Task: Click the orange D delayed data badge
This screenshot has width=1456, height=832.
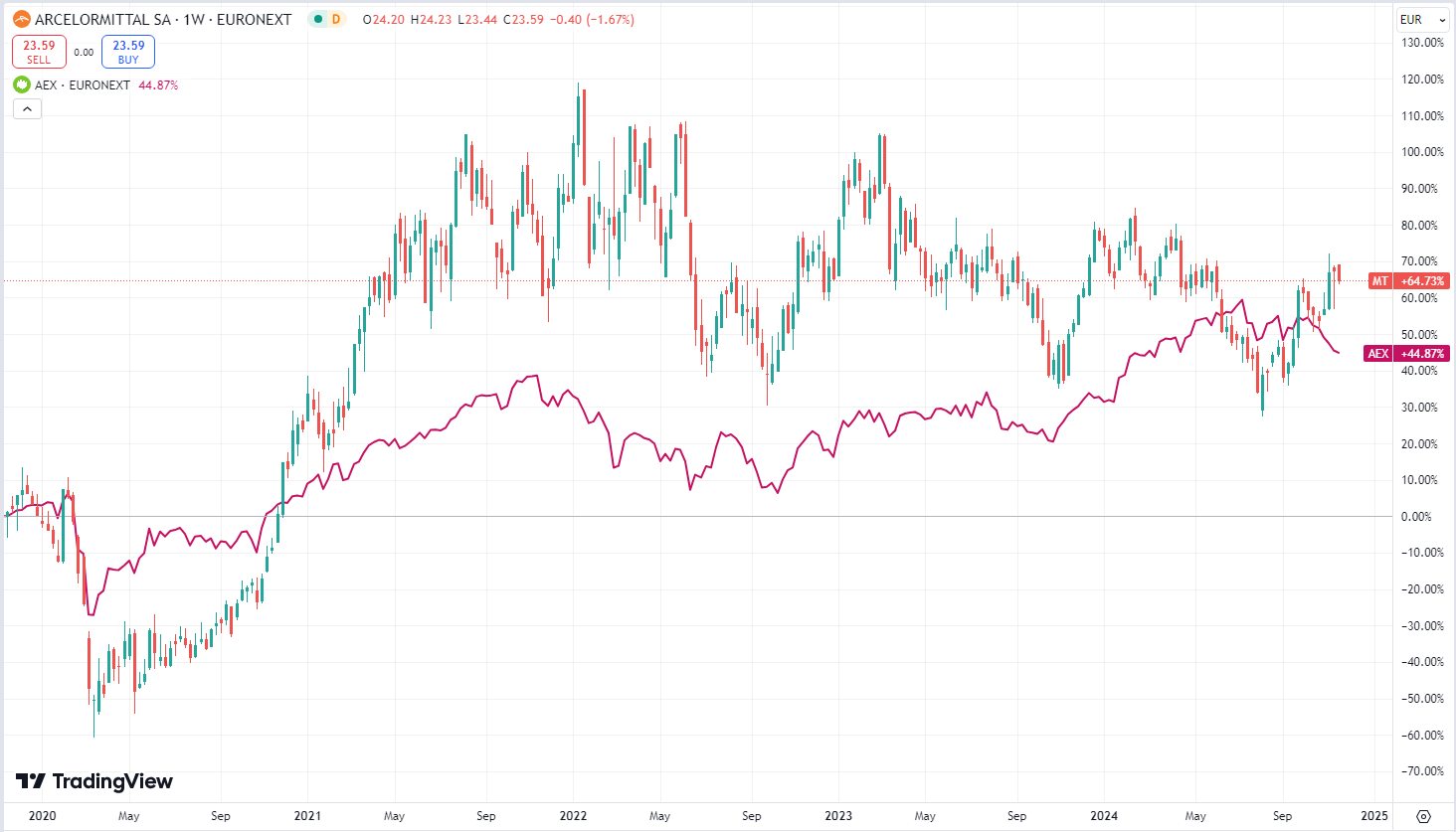Action: [x=336, y=19]
